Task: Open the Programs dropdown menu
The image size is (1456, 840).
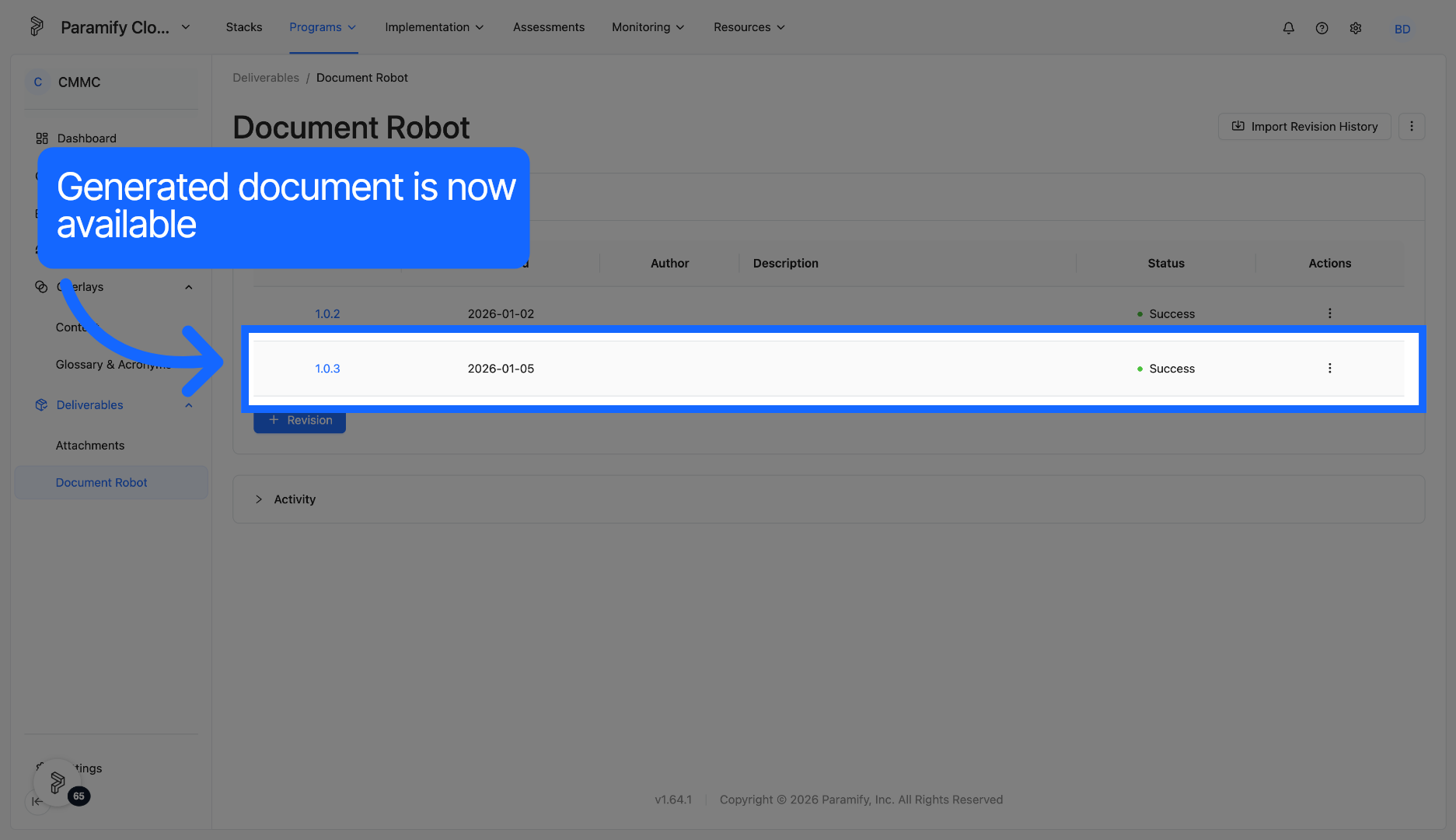Action: (x=323, y=27)
